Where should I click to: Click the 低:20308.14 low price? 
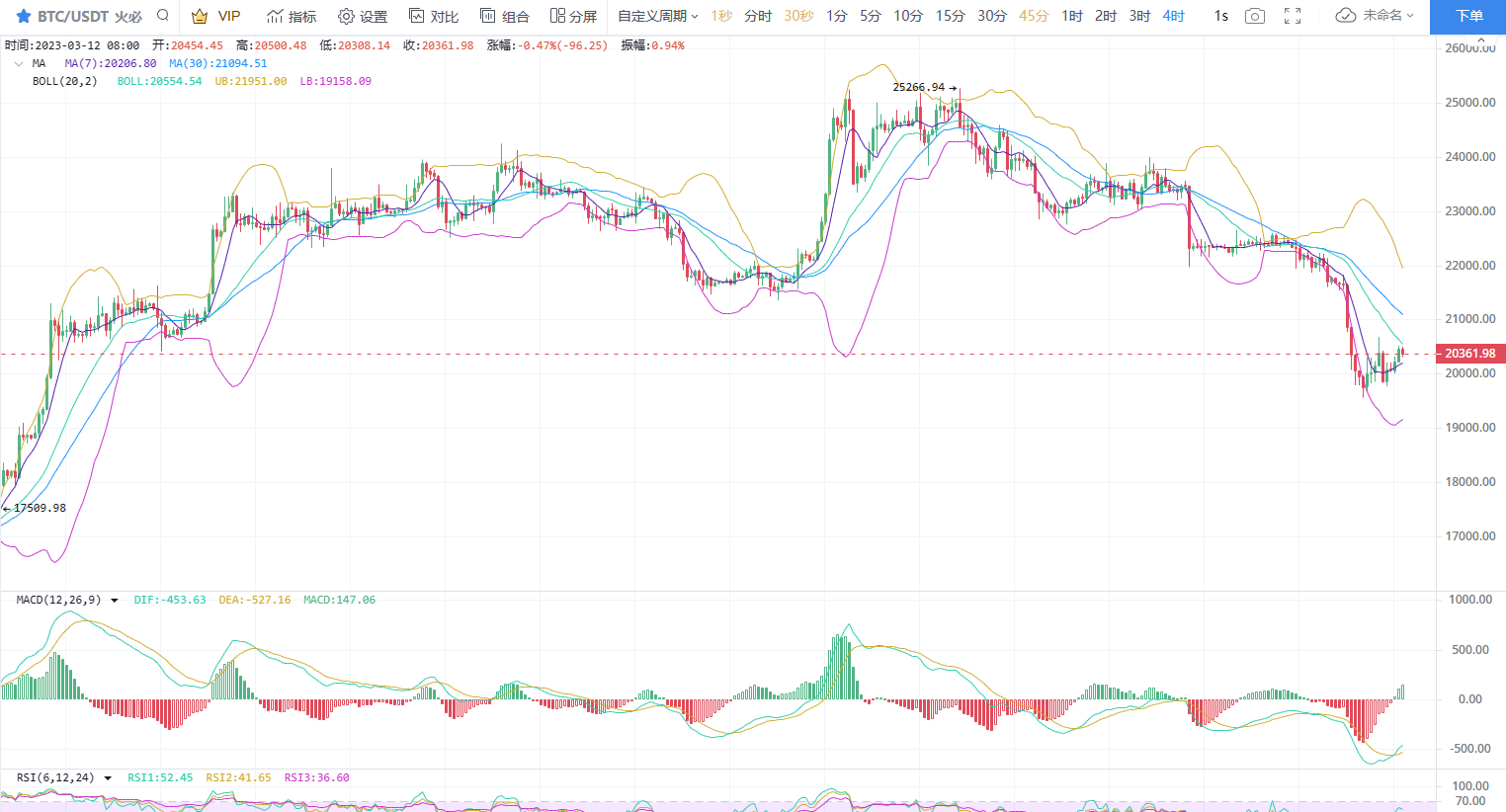pos(355,45)
